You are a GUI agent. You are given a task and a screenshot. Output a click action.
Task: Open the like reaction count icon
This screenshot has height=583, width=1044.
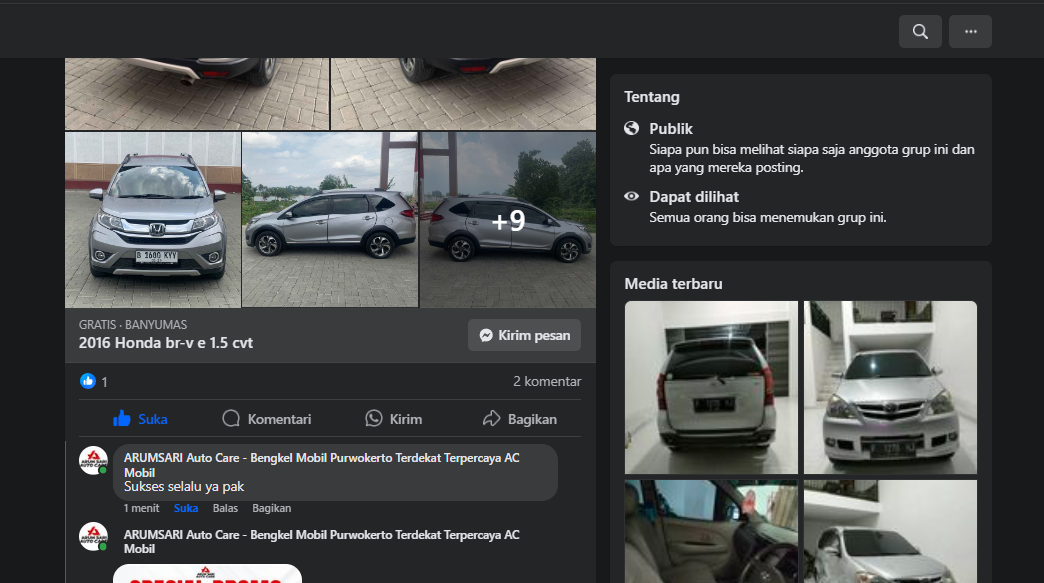[x=88, y=381]
